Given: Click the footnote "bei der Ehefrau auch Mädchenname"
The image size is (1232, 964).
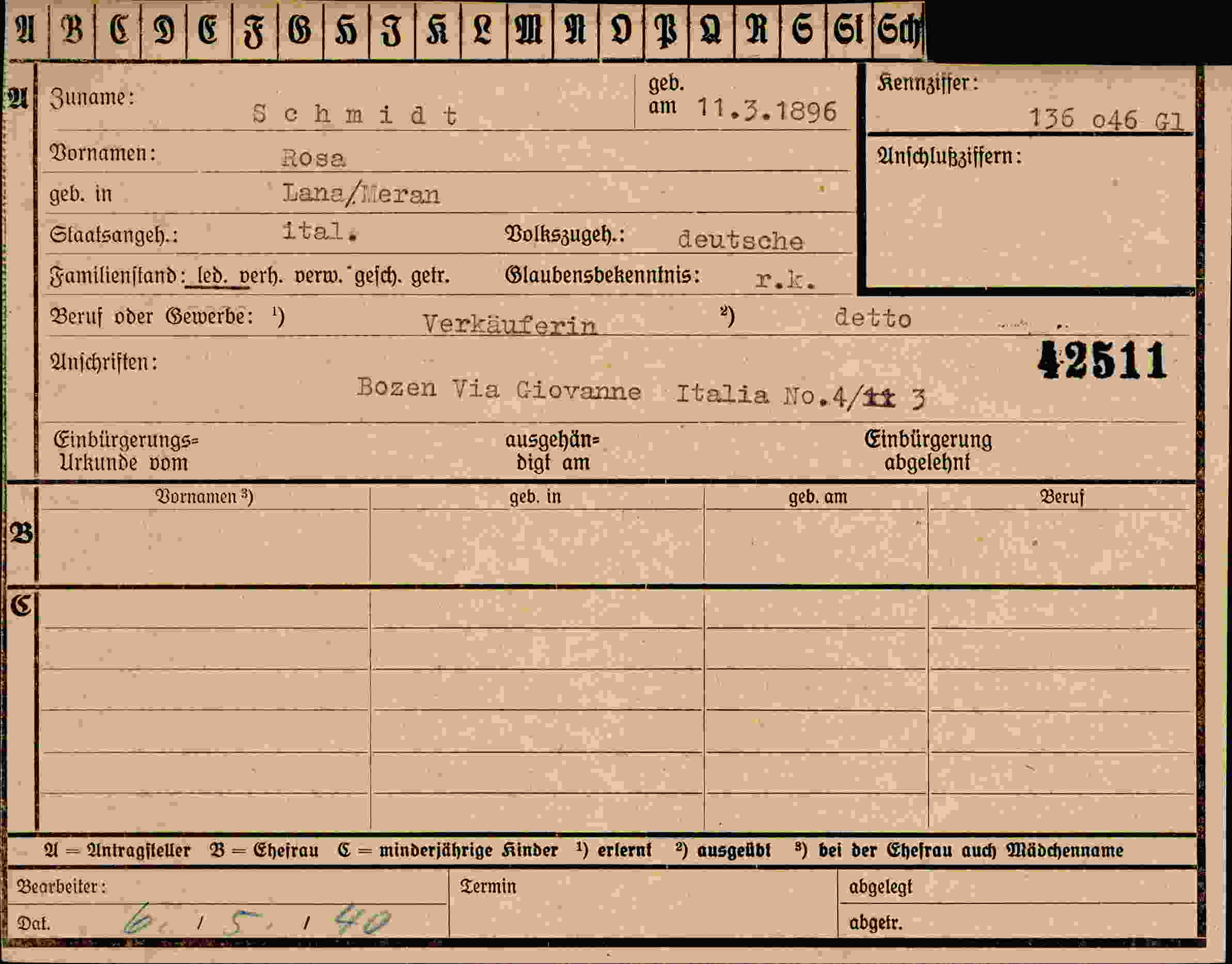Looking at the screenshot, I should [x=970, y=850].
